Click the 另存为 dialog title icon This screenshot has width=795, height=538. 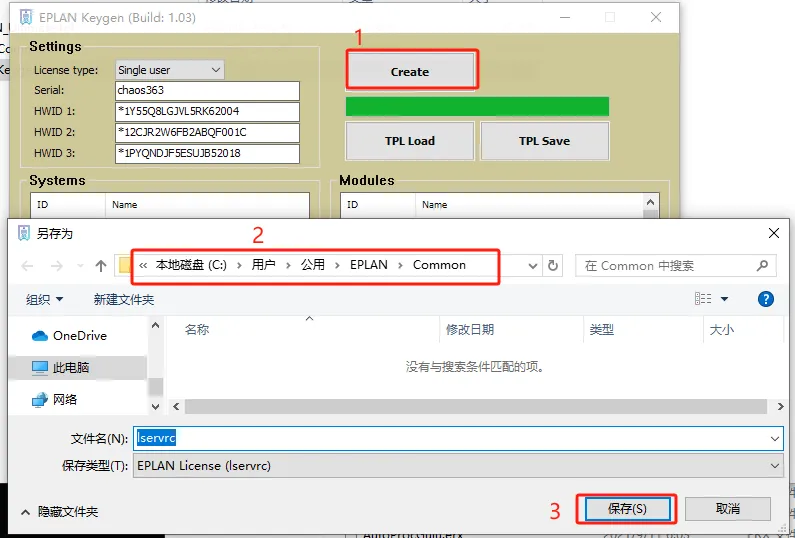click(24, 233)
